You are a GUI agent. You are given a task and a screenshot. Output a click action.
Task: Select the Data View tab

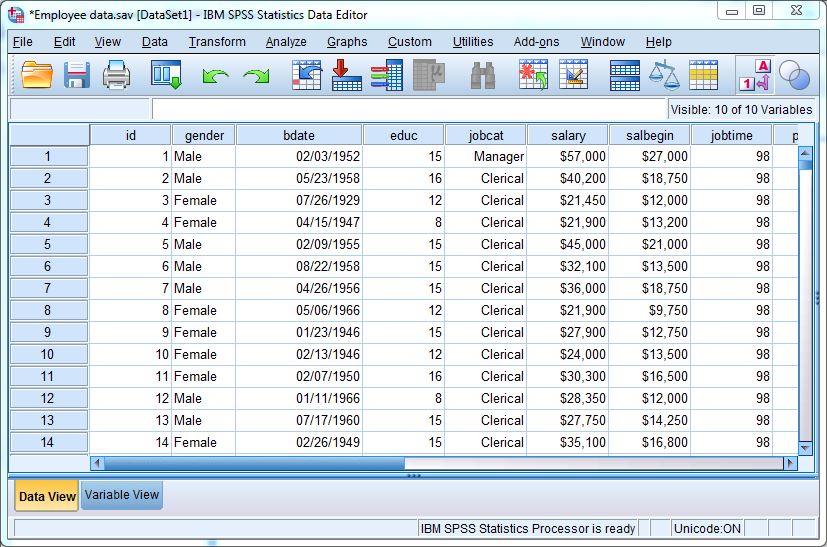point(47,496)
